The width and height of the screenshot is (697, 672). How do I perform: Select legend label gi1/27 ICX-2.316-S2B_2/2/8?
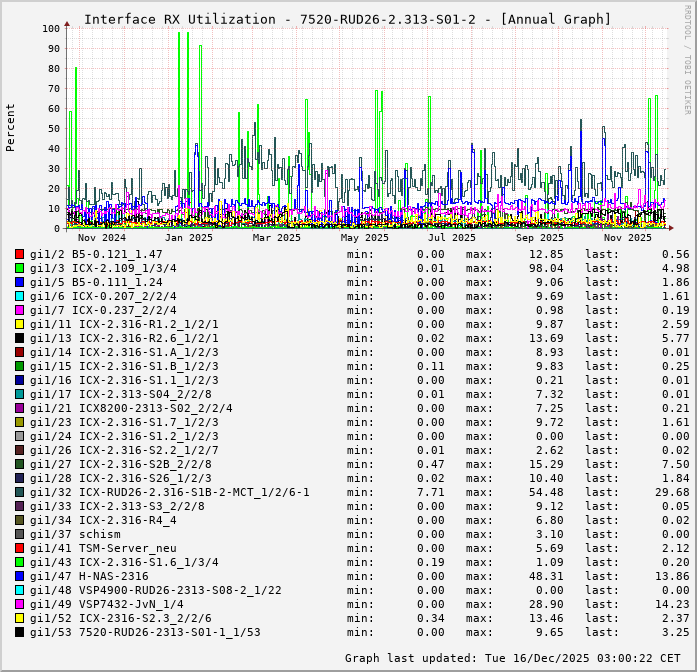pyautogui.click(x=120, y=464)
